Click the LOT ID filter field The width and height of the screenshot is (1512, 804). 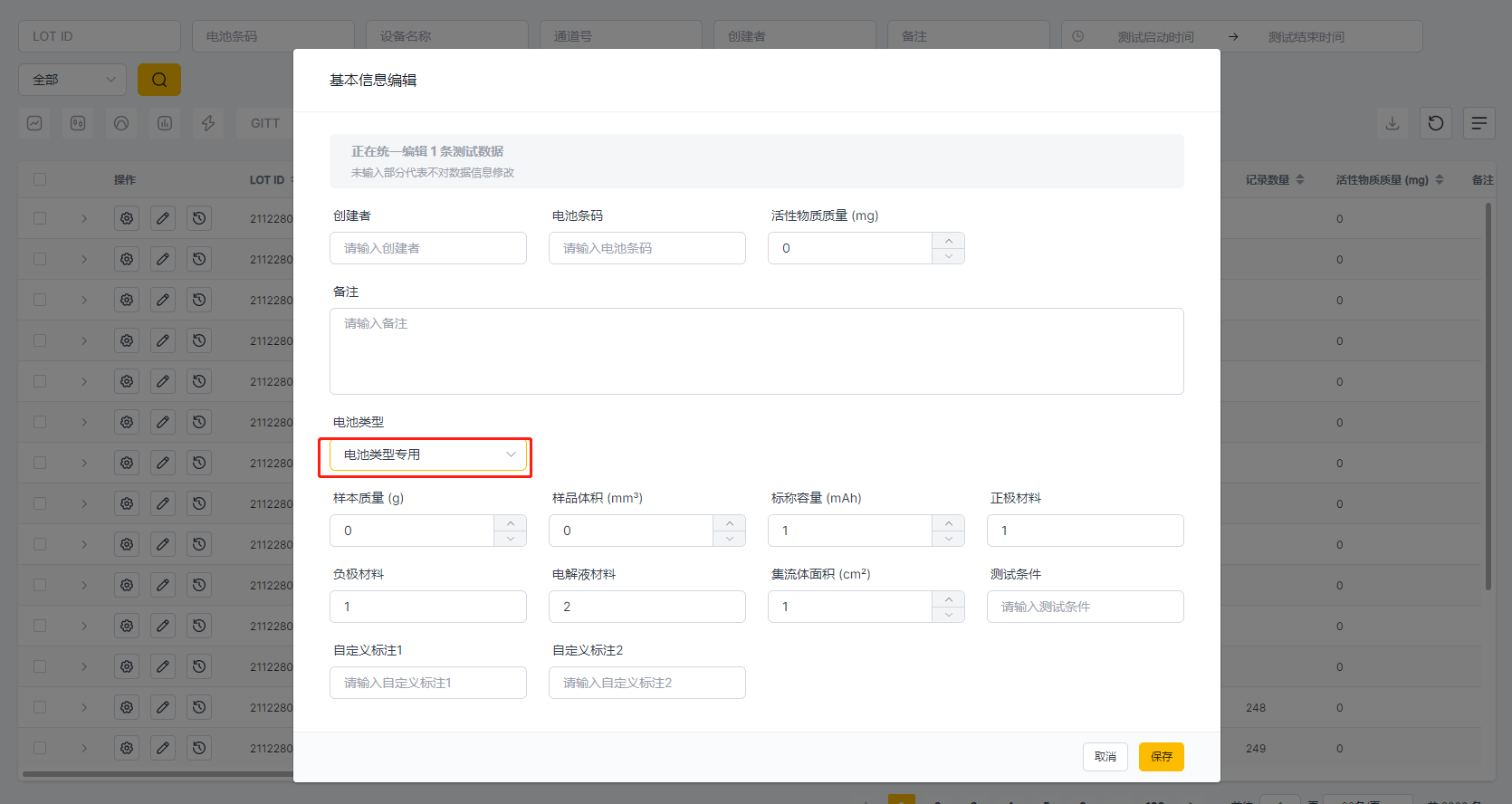(100, 36)
